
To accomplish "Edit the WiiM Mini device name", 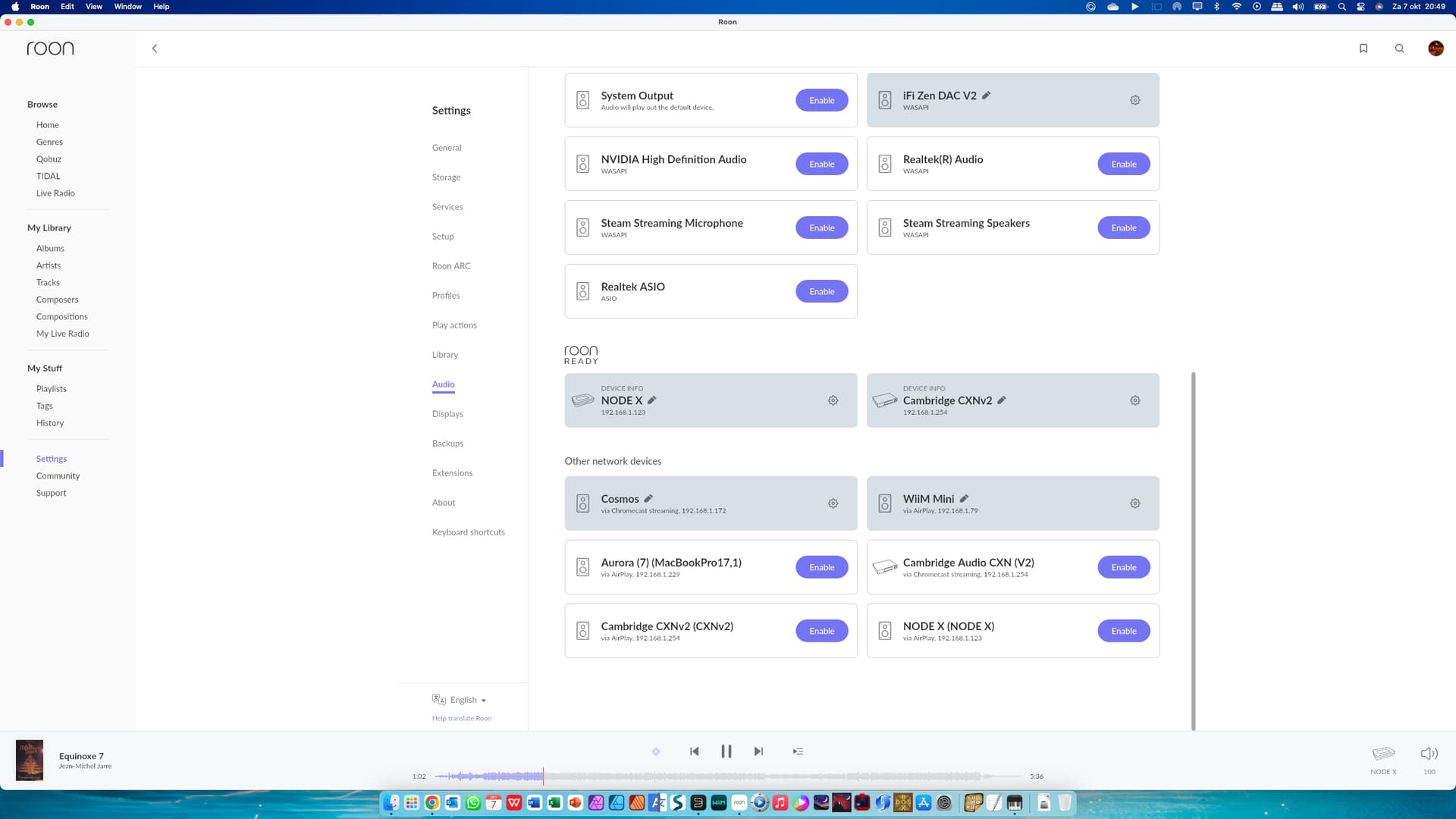I will tap(964, 499).
